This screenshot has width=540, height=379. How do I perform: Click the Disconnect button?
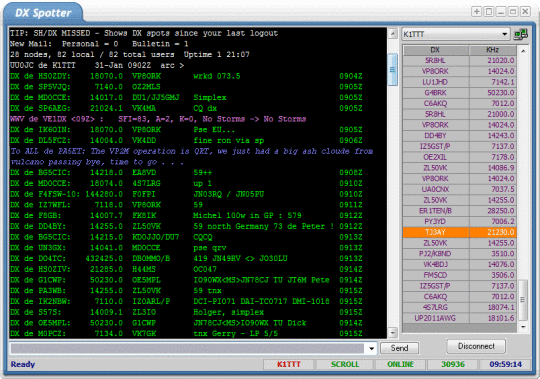pos(476,346)
